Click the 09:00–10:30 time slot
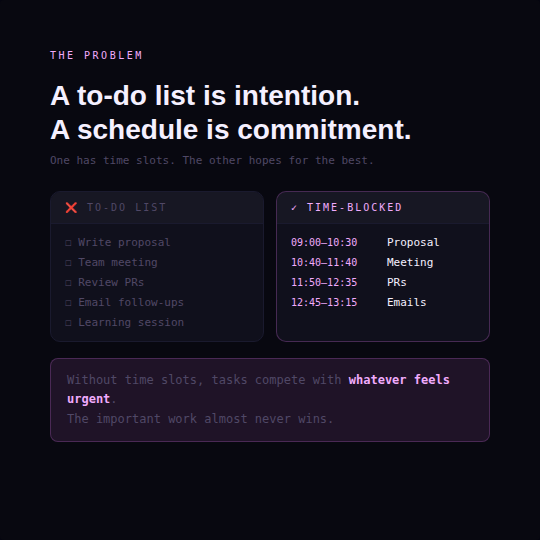This screenshot has width=540, height=540. point(324,242)
